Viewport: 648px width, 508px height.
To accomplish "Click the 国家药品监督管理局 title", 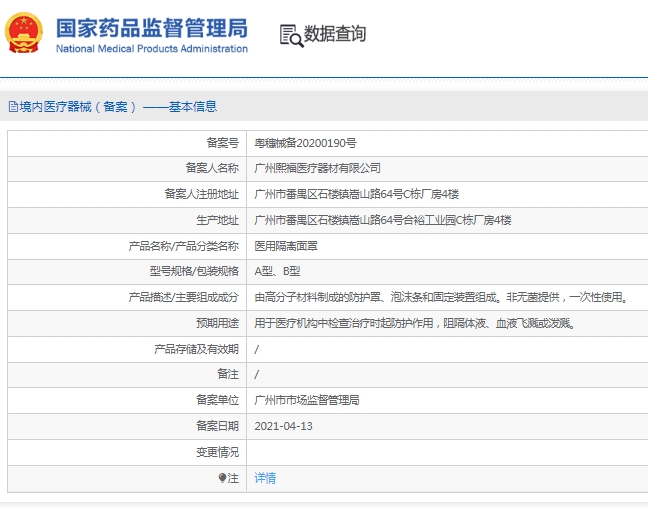I will pos(152,28).
